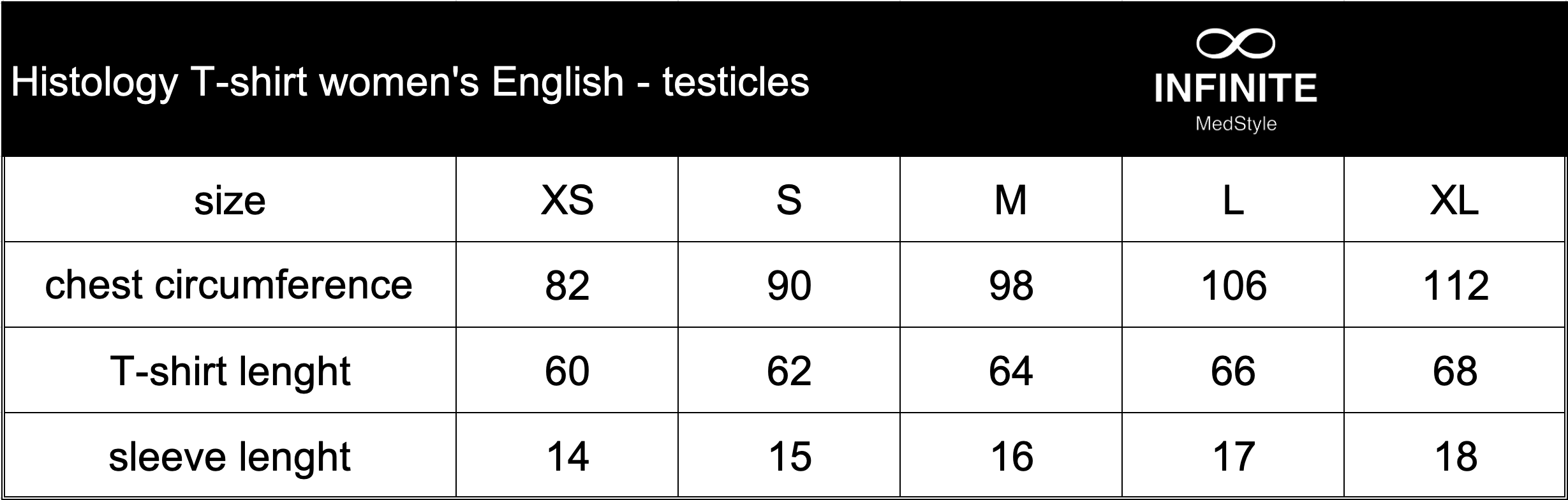Image resolution: width=1568 pixels, height=500 pixels.
Task: Click sleeve length value 18
Action: tap(1455, 457)
